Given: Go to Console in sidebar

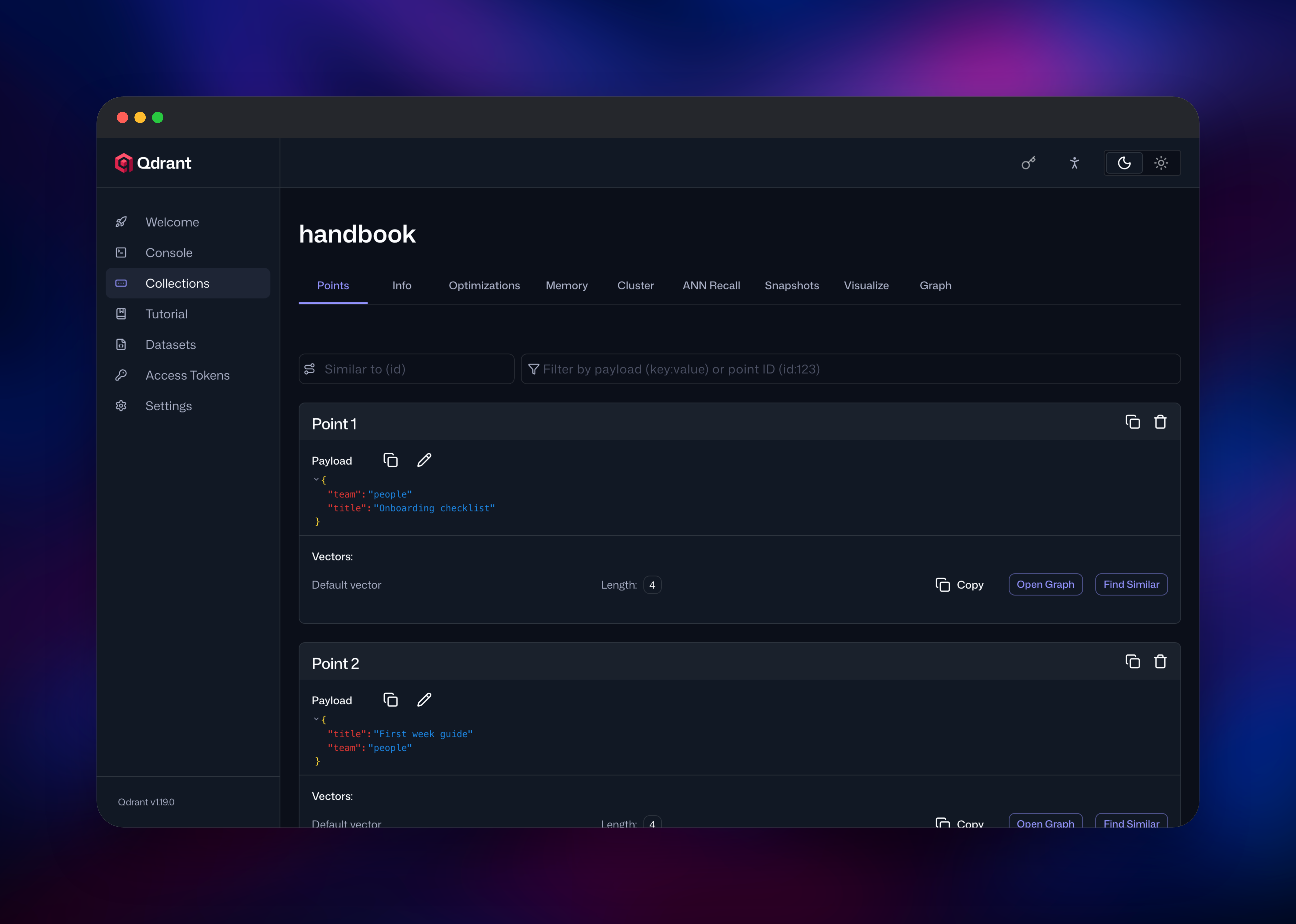Looking at the screenshot, I should 188,253.
